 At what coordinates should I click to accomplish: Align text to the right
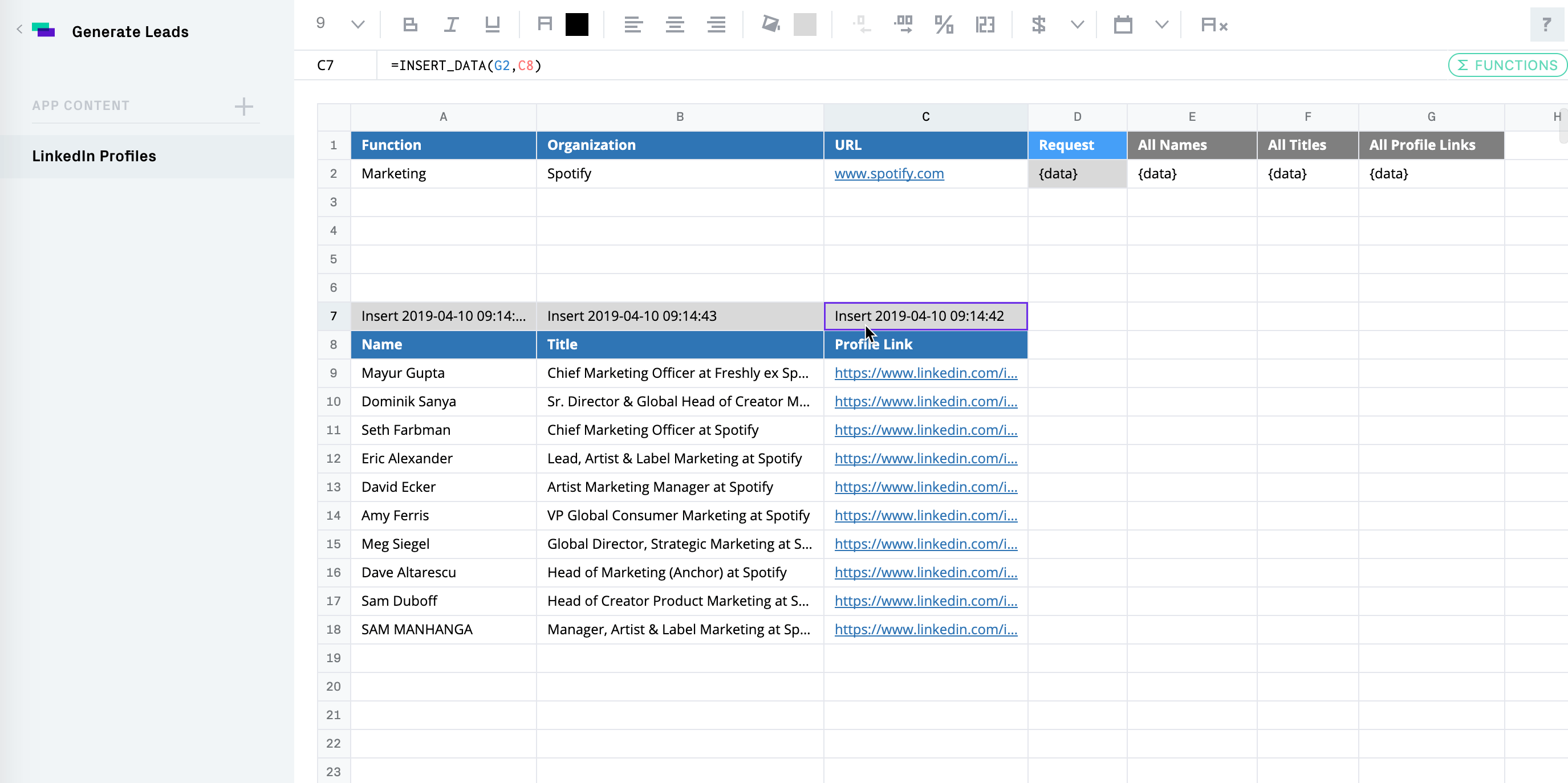tap(716, 25)
